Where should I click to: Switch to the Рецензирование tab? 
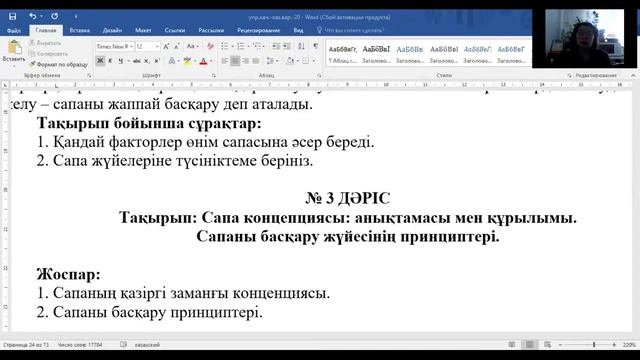259,30
